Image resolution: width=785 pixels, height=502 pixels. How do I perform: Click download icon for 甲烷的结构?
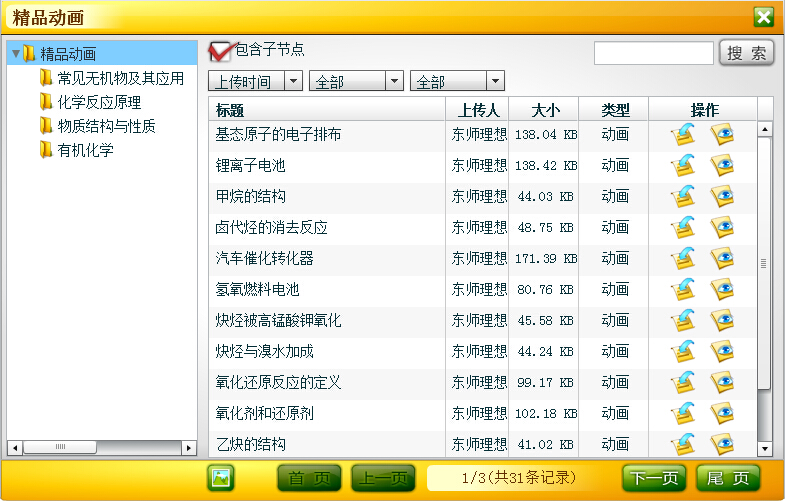[683, 196]
